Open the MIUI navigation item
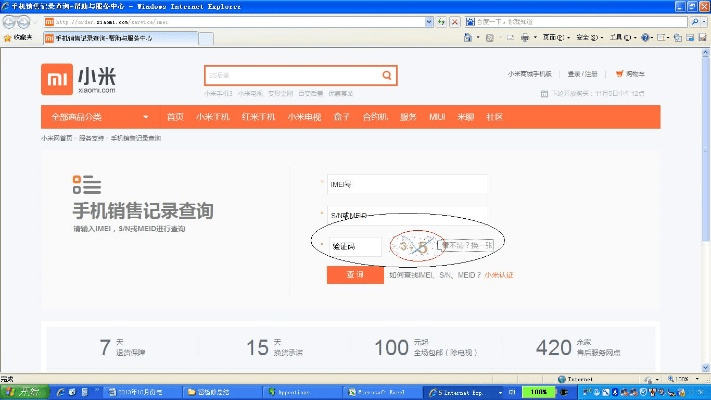 pyautogui.click(x=435, y=117)
